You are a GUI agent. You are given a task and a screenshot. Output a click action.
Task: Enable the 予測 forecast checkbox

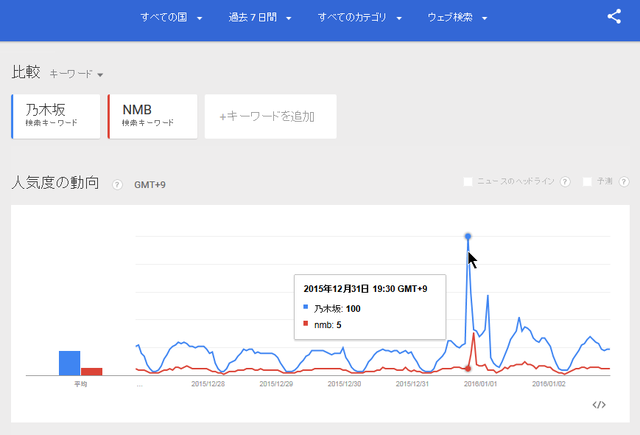point(587,182)
